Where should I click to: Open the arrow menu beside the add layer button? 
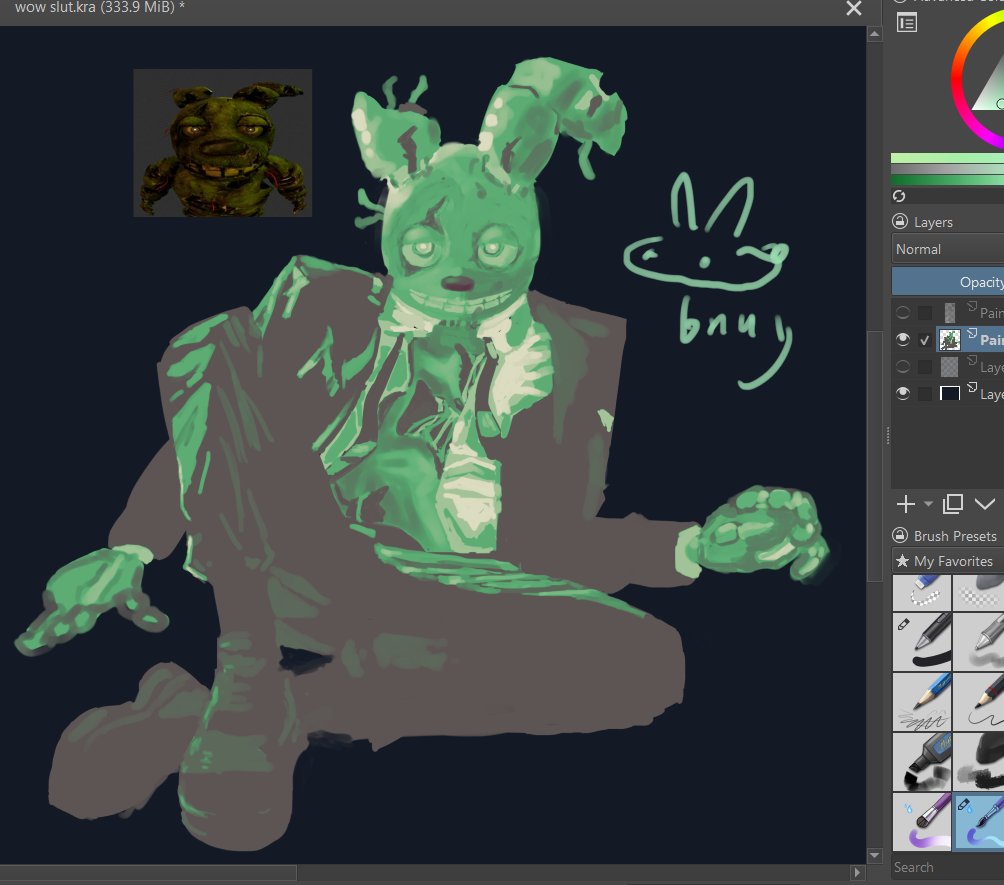pyautogui.click(x=928, y=505)
